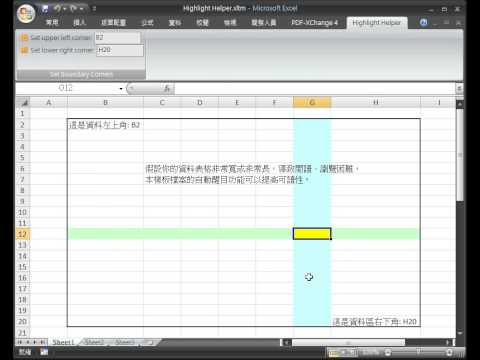
Task: Click the yellow highlighted cell G12
Action: click(312, 234)
